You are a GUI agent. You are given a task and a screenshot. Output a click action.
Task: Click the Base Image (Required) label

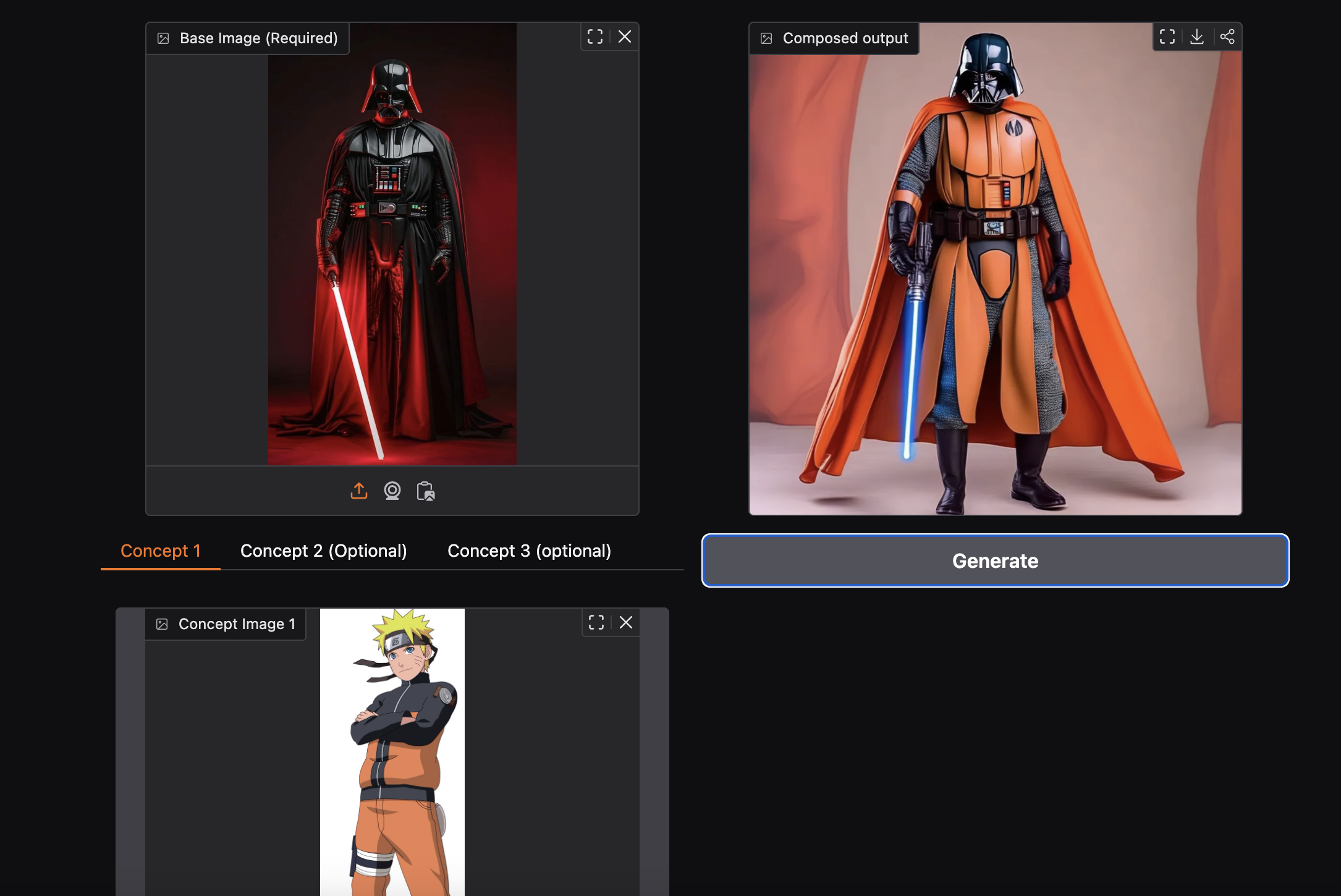point(258,38)
